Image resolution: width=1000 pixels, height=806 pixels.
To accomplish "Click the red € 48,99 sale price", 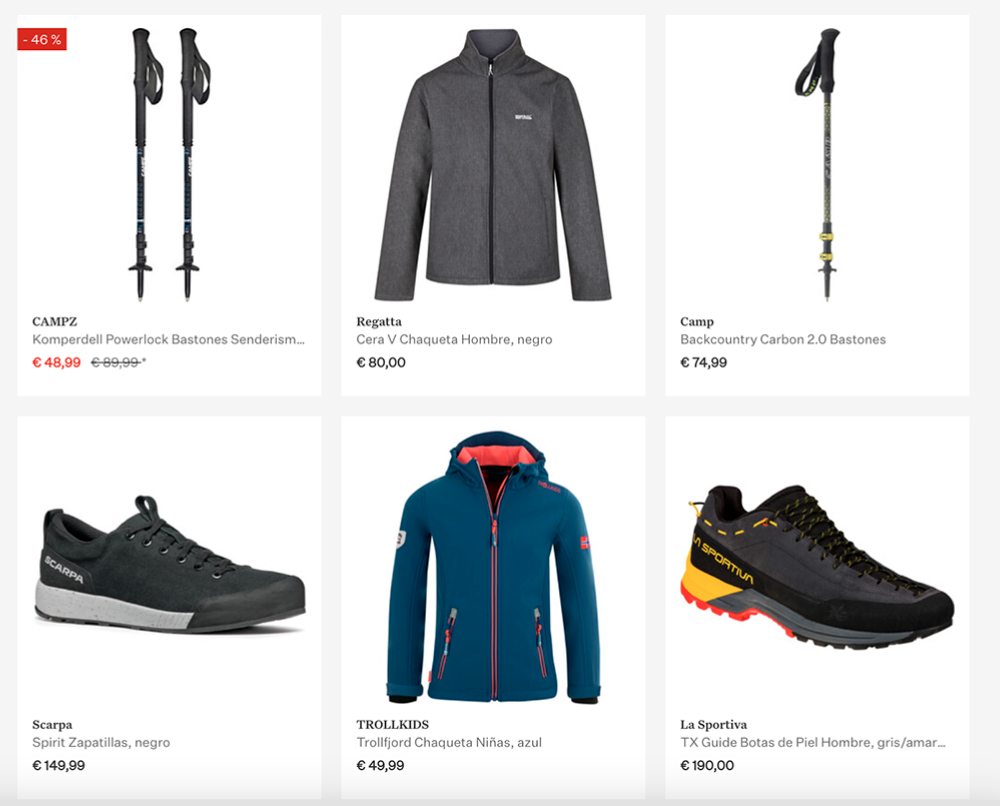I will coord(56,362).
